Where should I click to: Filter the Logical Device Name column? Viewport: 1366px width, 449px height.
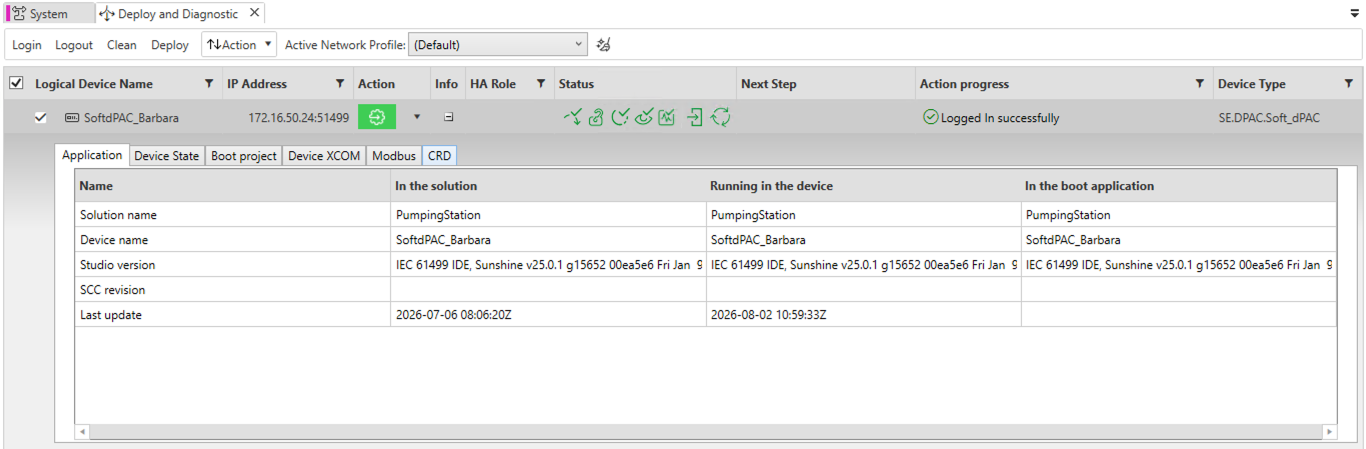208,83
